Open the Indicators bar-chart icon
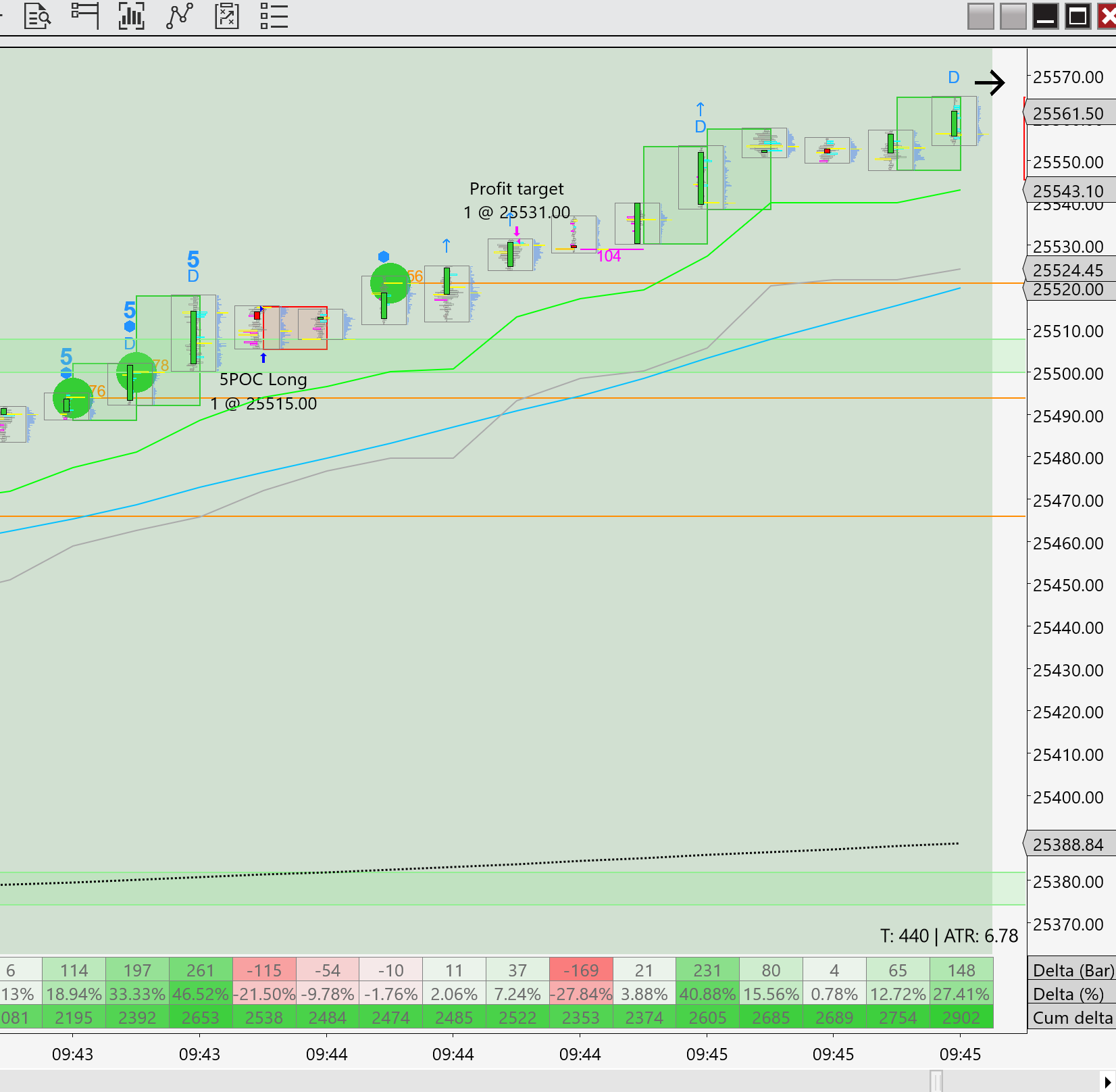The height and width of the screenshot is (1092, 1116). [x=132, y=16]
